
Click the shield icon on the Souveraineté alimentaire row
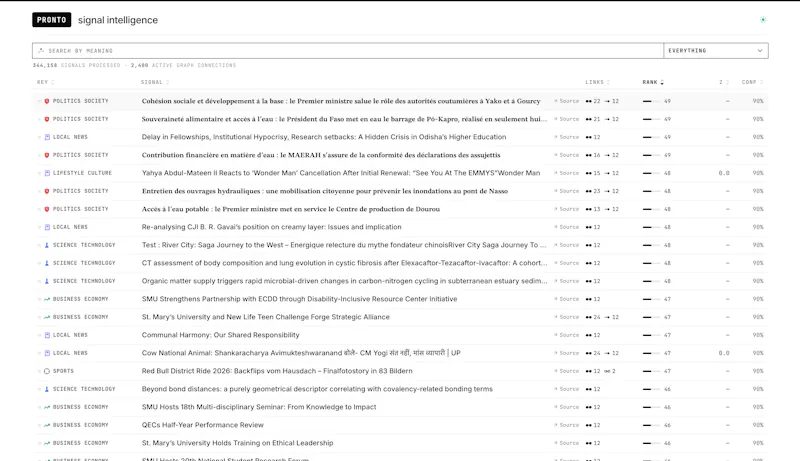click(x=47, y=119)
